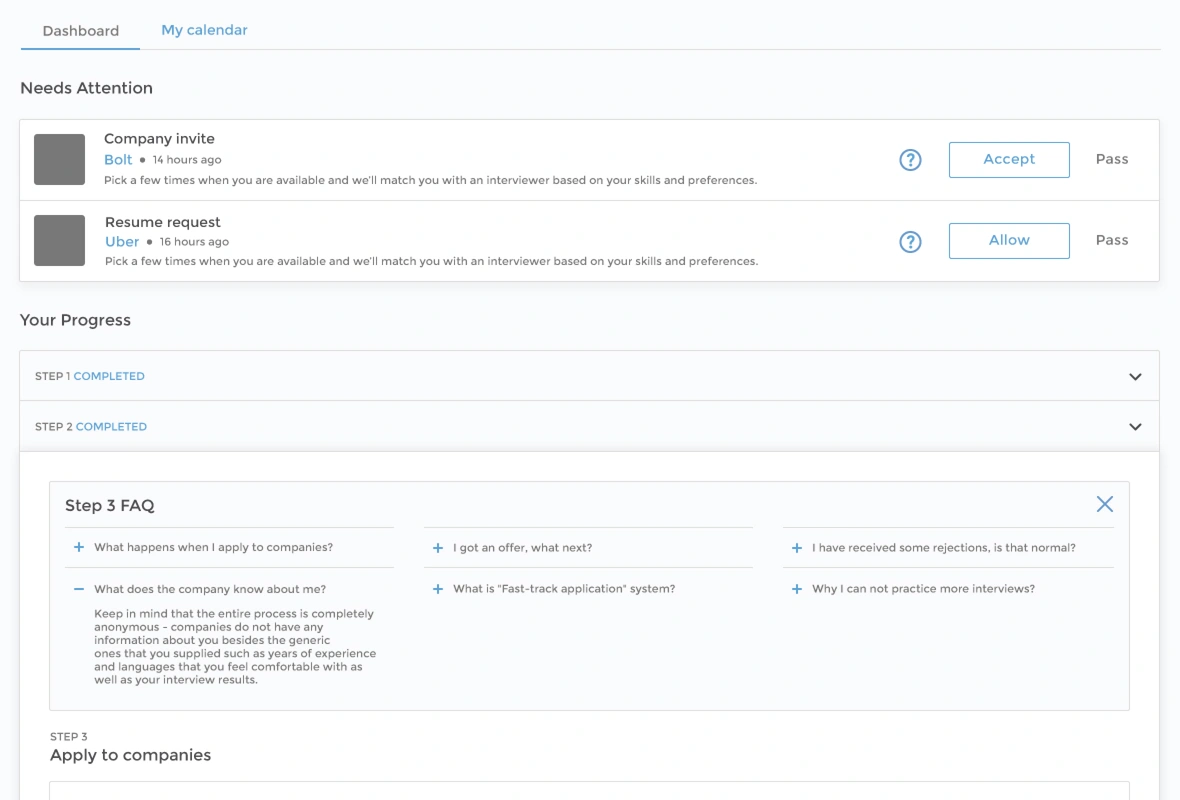Open question 'What happens when I apply to companies?'
The height and width of the screenshot is (800, 1180).
click(213, 547)
